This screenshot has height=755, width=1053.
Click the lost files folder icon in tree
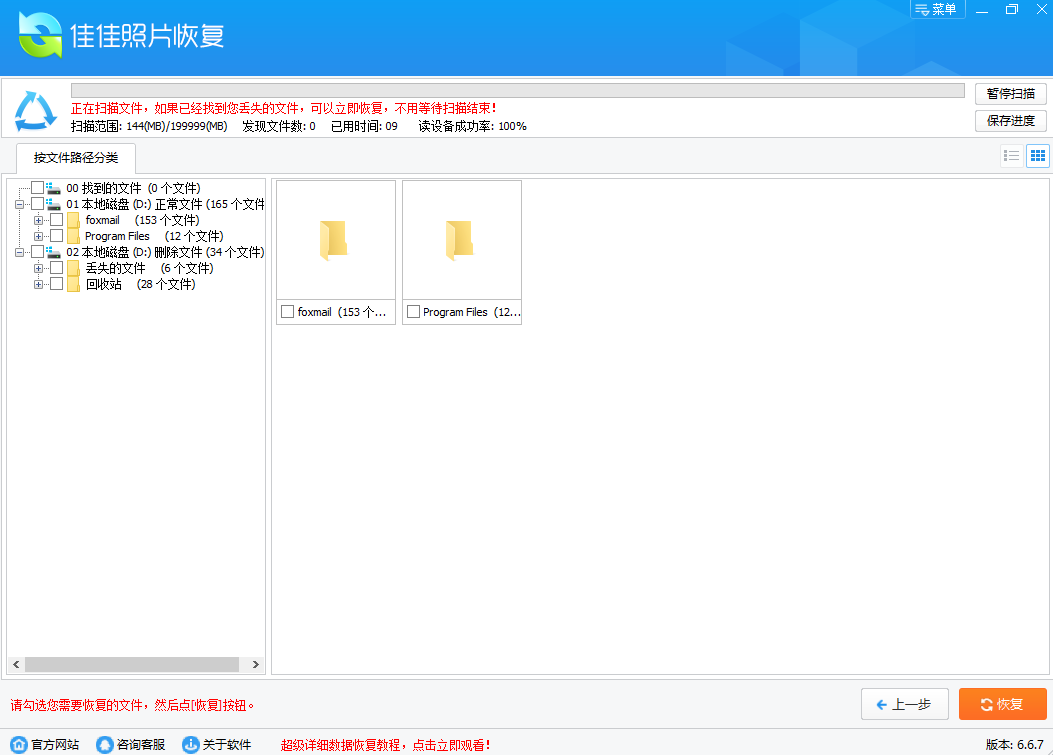(73, 268)
